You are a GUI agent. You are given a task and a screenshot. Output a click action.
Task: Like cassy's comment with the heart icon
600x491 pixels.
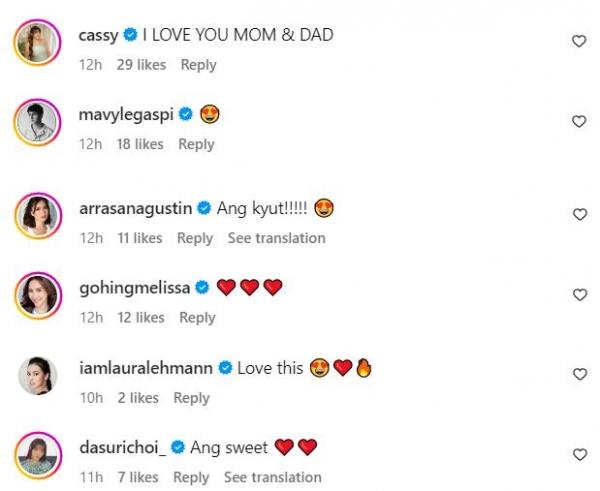coord(577,41)
